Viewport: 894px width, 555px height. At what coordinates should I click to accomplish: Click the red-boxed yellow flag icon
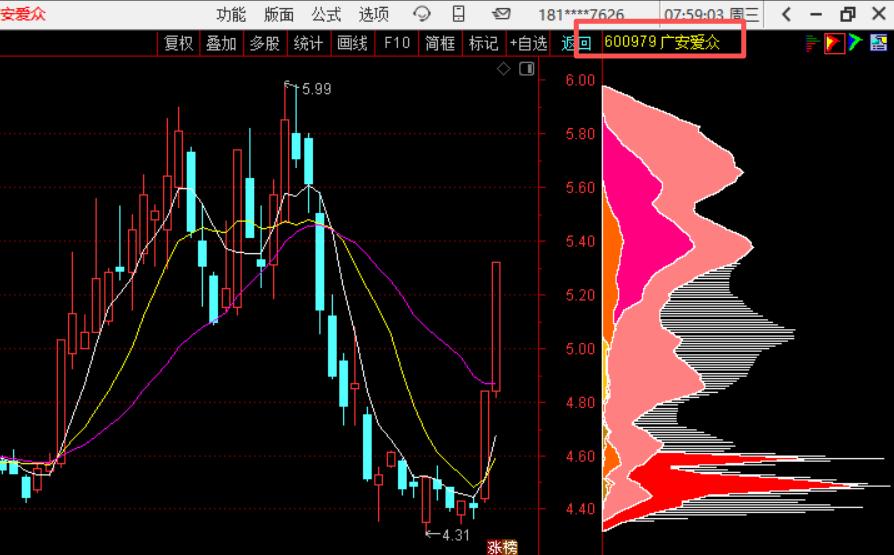834,43
